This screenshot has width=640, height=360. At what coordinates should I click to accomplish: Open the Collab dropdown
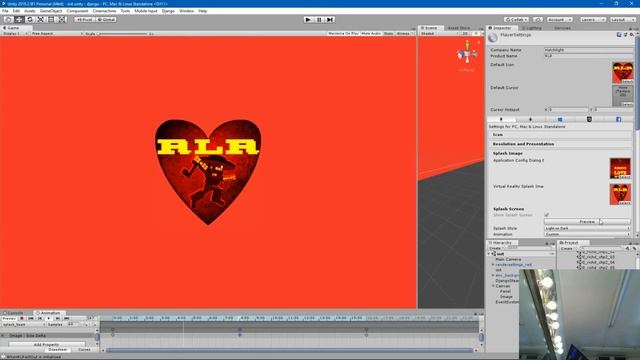(x=516, y=20)
